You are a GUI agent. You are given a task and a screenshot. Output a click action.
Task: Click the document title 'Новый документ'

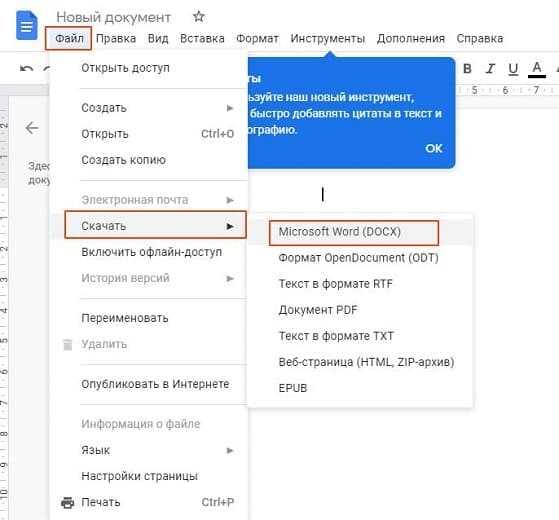tap(113, 17)
